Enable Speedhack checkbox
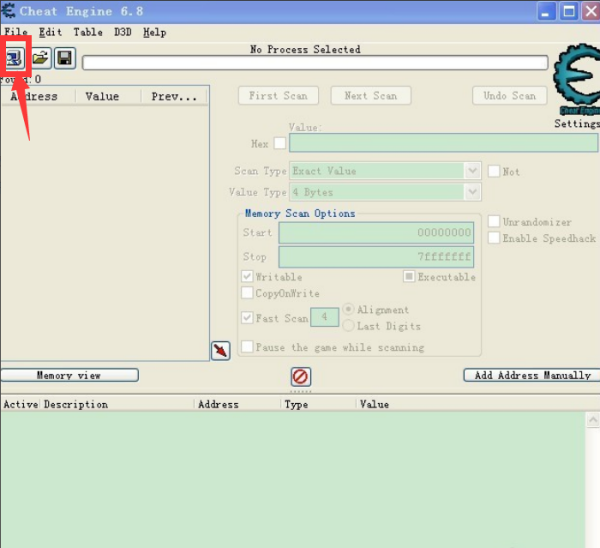The height and width of the screenshot is (548, 600). pos(494,238)
